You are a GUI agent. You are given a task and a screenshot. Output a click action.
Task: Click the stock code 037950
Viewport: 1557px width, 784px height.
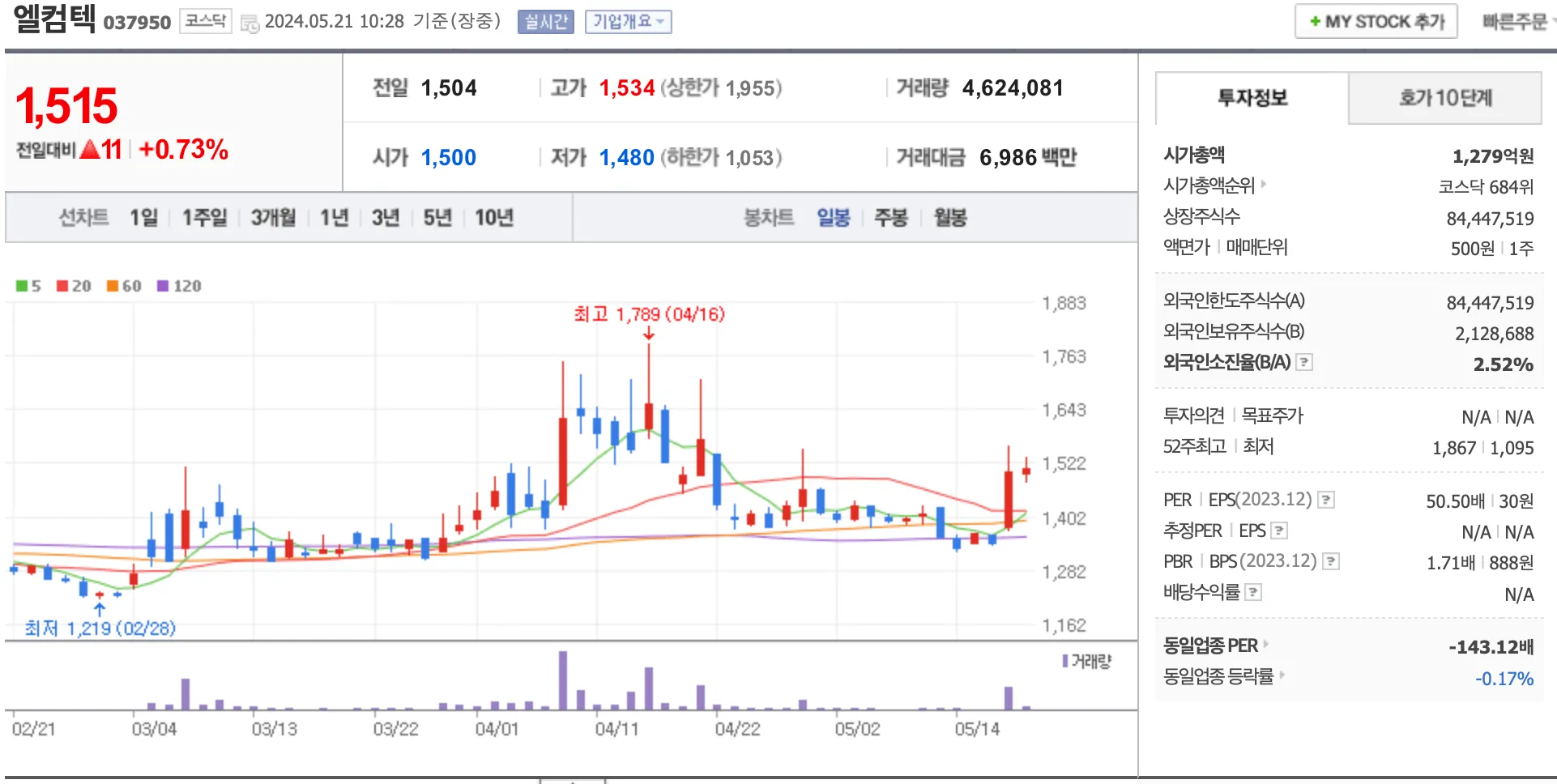(x=137, y=23)
